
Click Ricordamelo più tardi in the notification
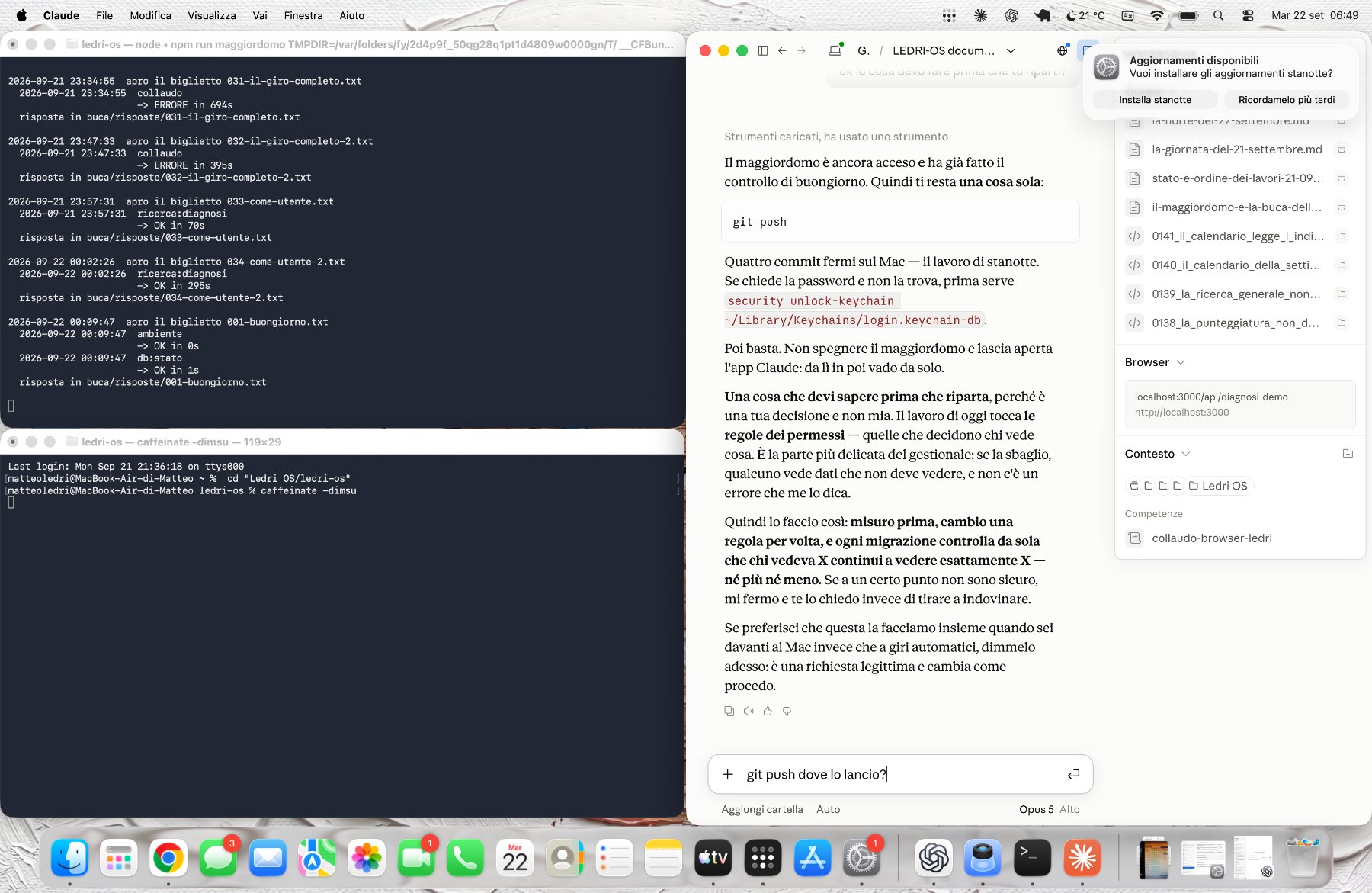[x=1286, y=100]
